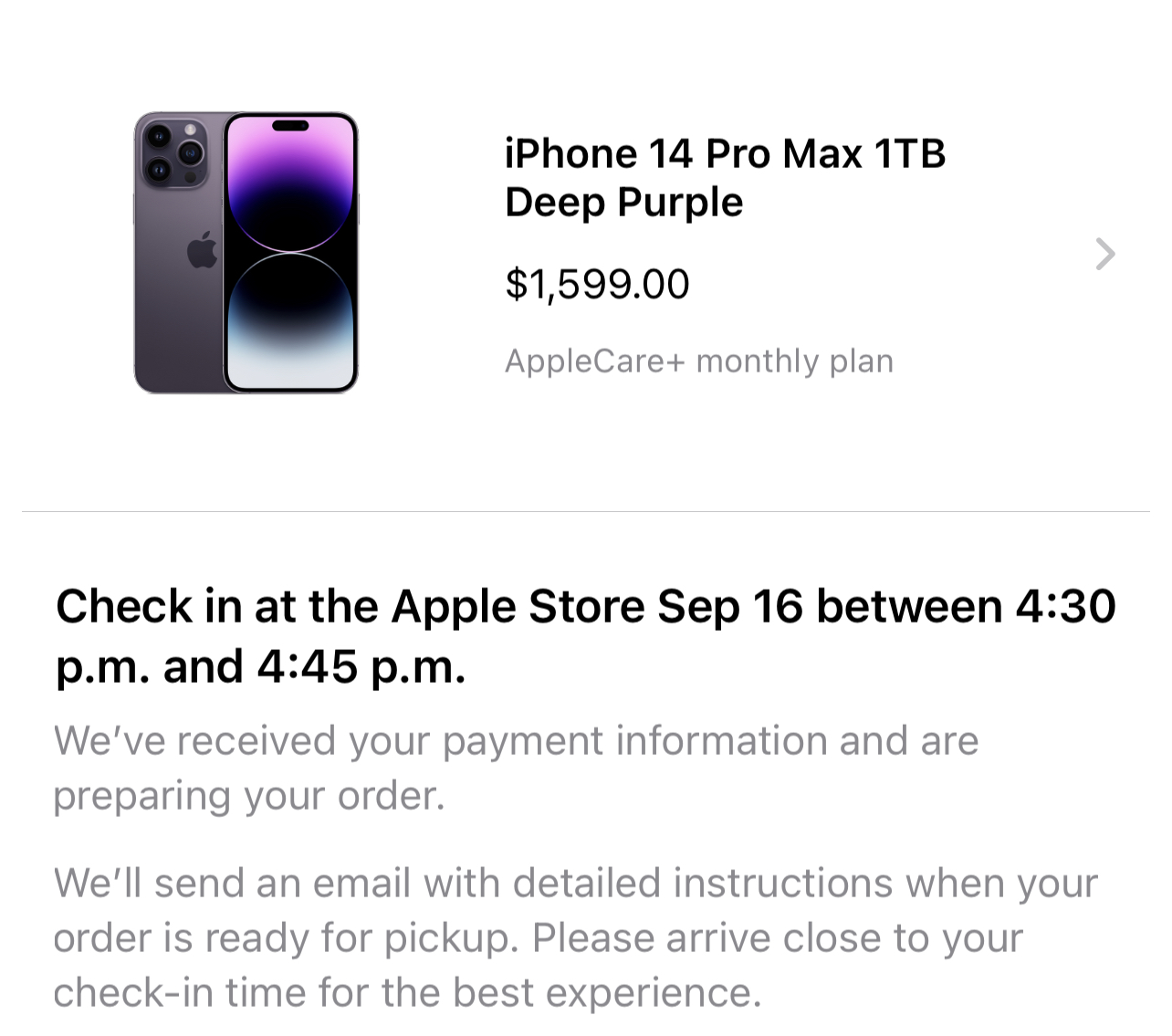Tap the $1,599.00 price

coord(597,284)
